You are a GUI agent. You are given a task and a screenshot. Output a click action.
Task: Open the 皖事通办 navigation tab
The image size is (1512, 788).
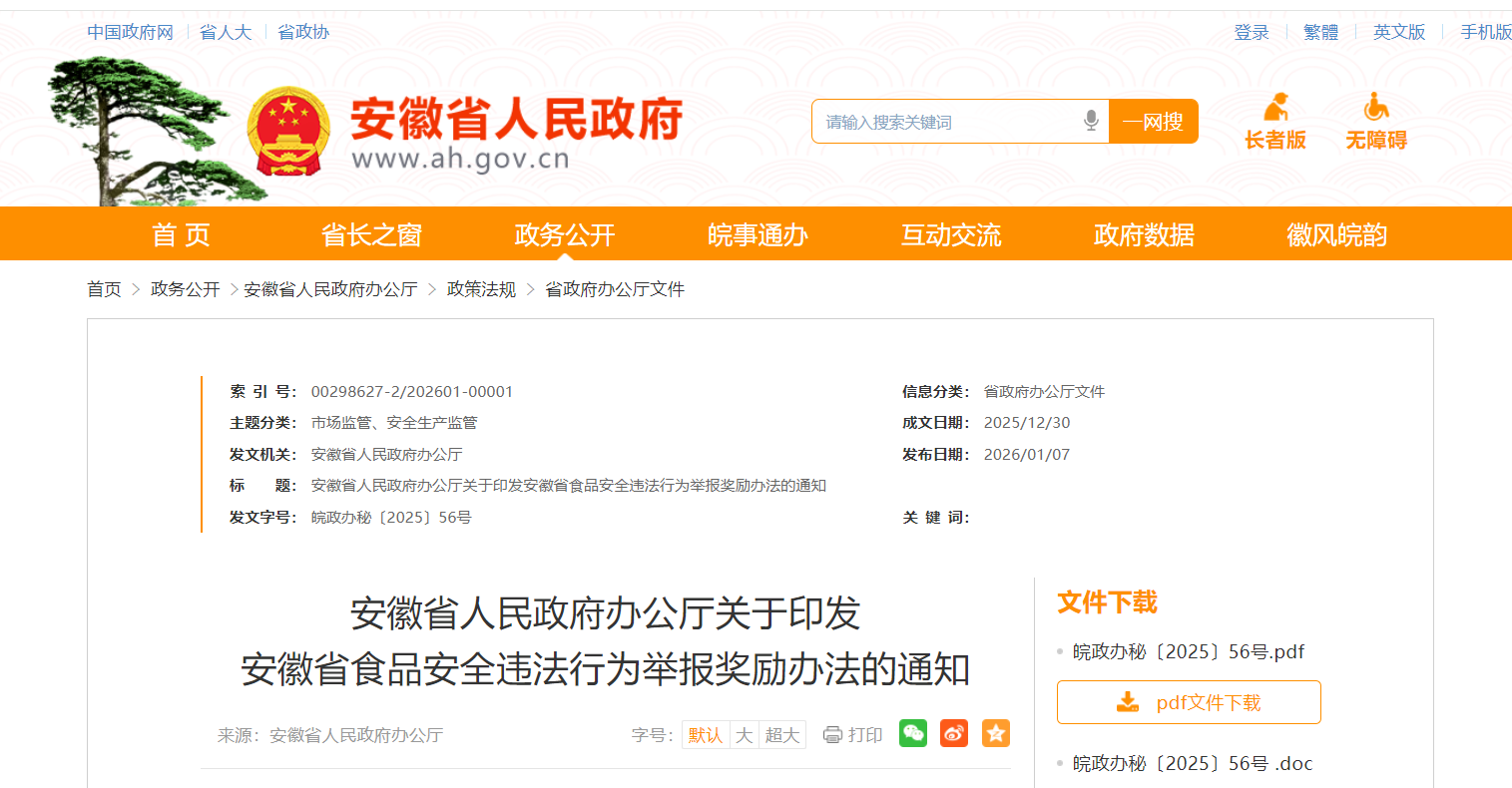coord(757,234)
